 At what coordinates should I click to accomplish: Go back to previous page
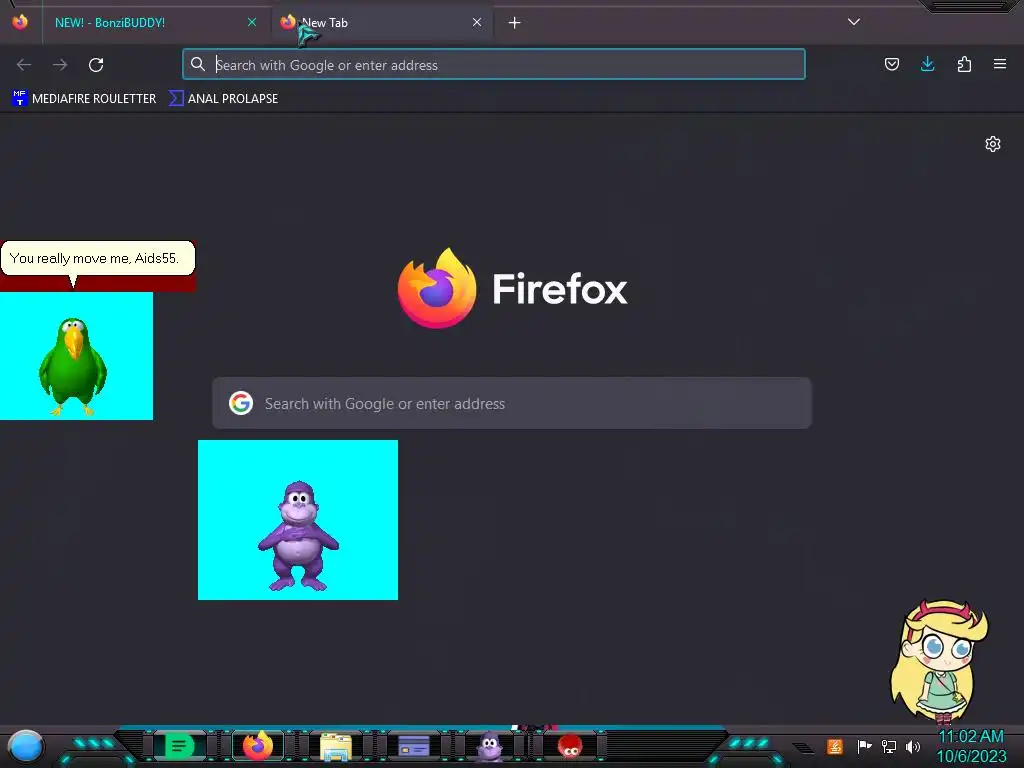click(x=24, y=65)
